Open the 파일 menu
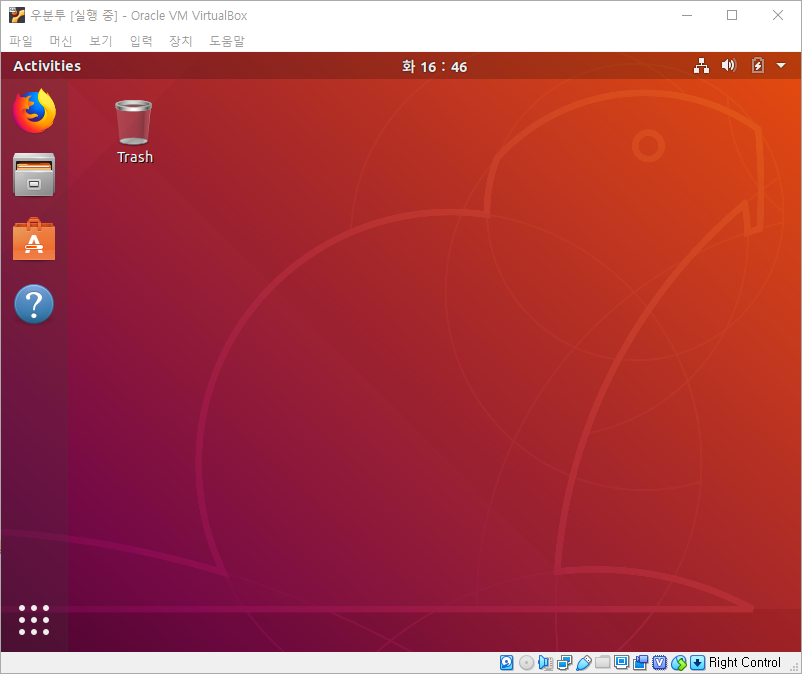 coord(21,41)
